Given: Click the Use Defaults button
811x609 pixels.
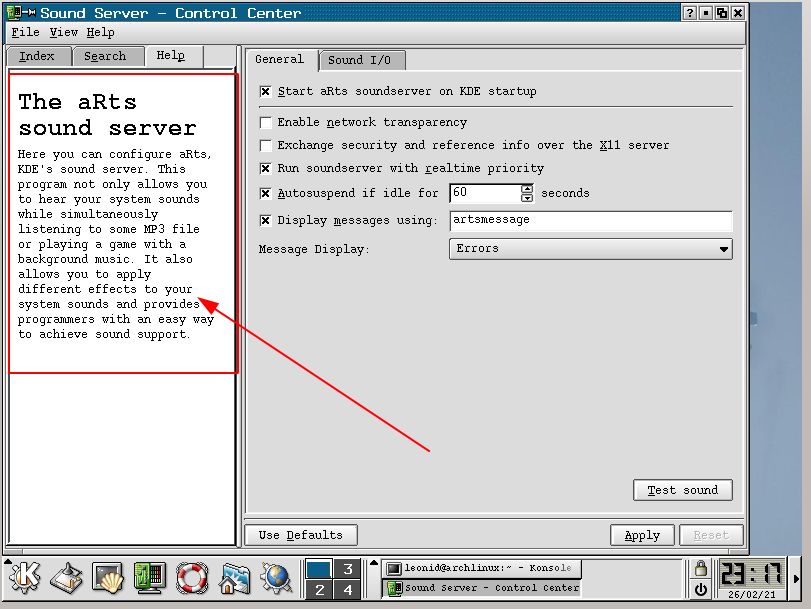Looking at the screenshot, I should pyautogui.click(x=301, y=535).
